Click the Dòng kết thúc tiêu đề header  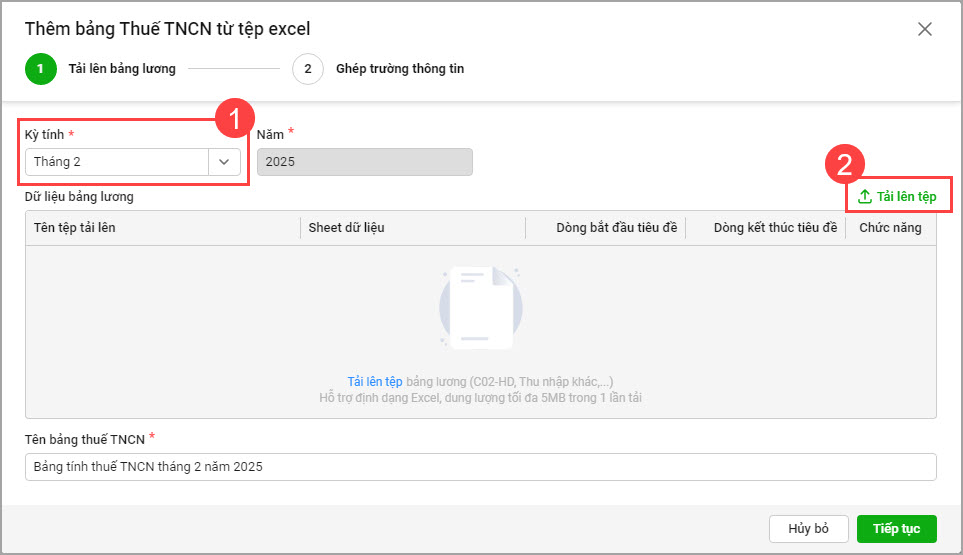[775, 228]
